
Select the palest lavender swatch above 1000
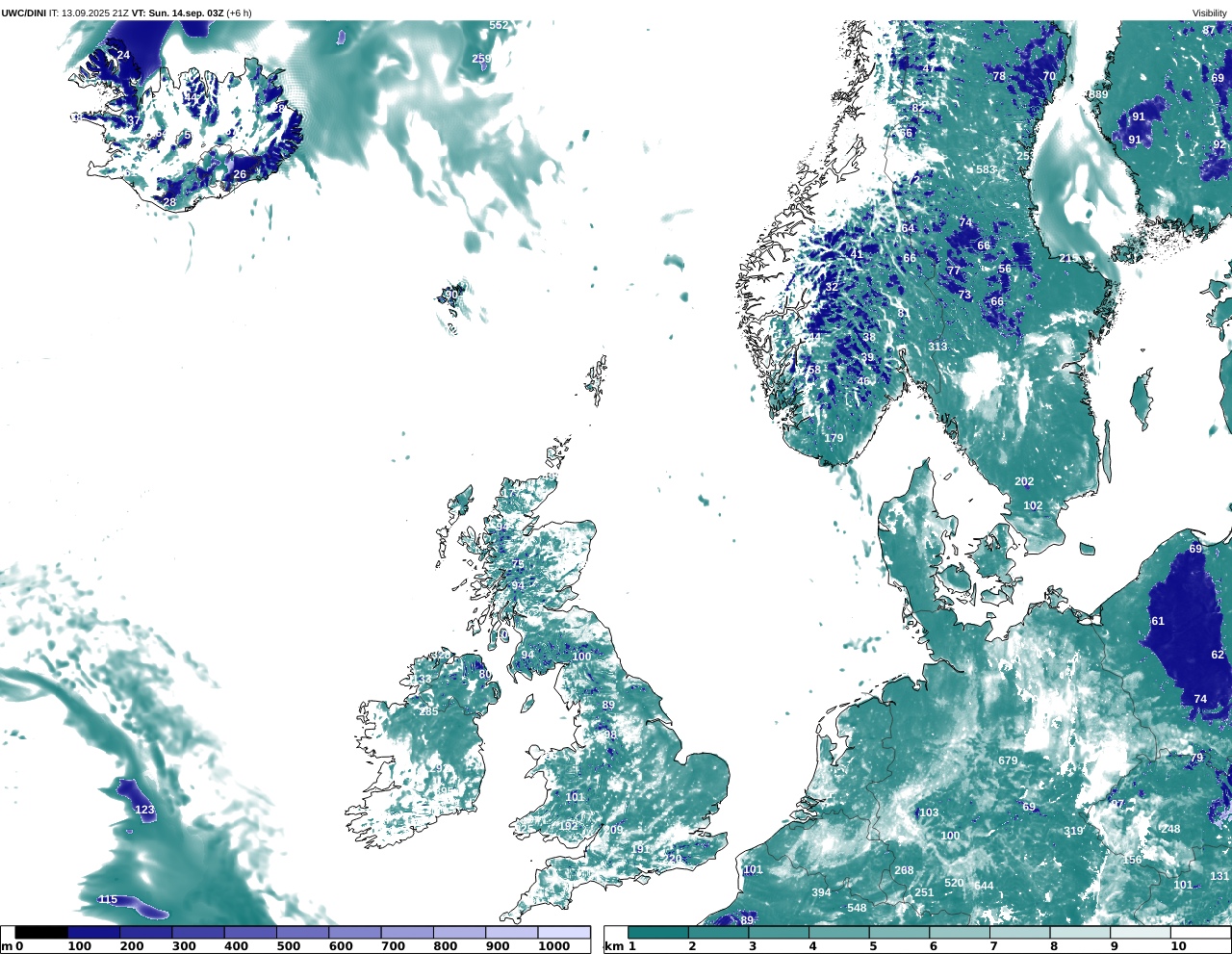coord(563,932)
